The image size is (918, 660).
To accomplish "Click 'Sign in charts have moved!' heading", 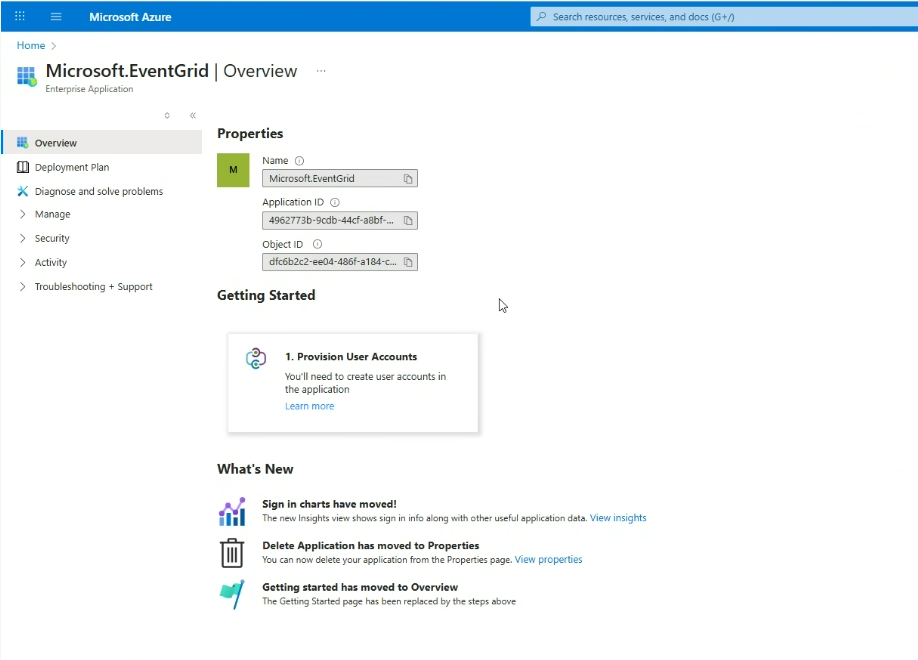I will [329, 504].
